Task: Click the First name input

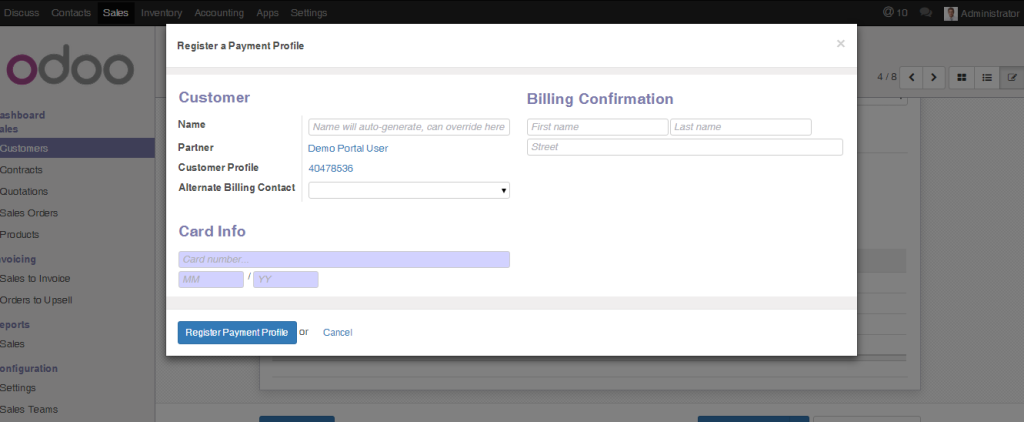Action: [598, 127]
